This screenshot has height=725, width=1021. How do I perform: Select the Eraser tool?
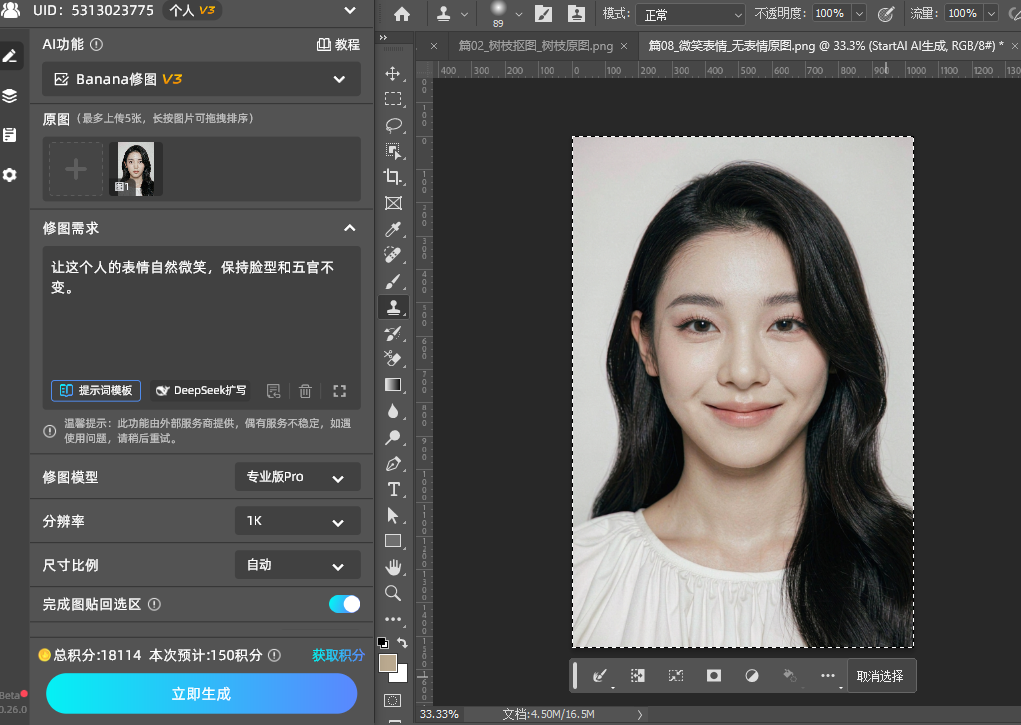(x=393, y=359)
